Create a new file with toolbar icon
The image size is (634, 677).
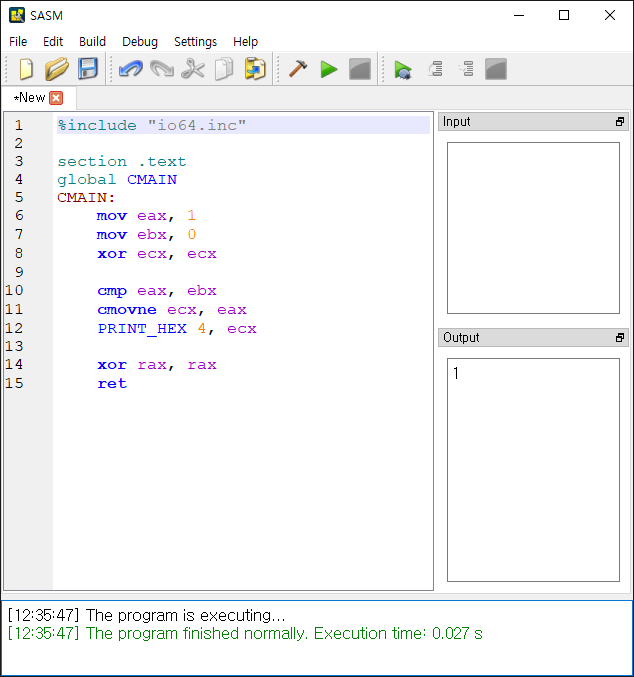coord(26,69)
